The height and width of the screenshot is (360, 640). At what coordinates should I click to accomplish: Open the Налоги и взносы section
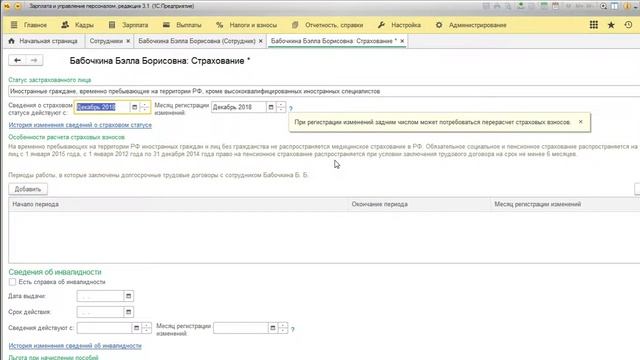247,25
